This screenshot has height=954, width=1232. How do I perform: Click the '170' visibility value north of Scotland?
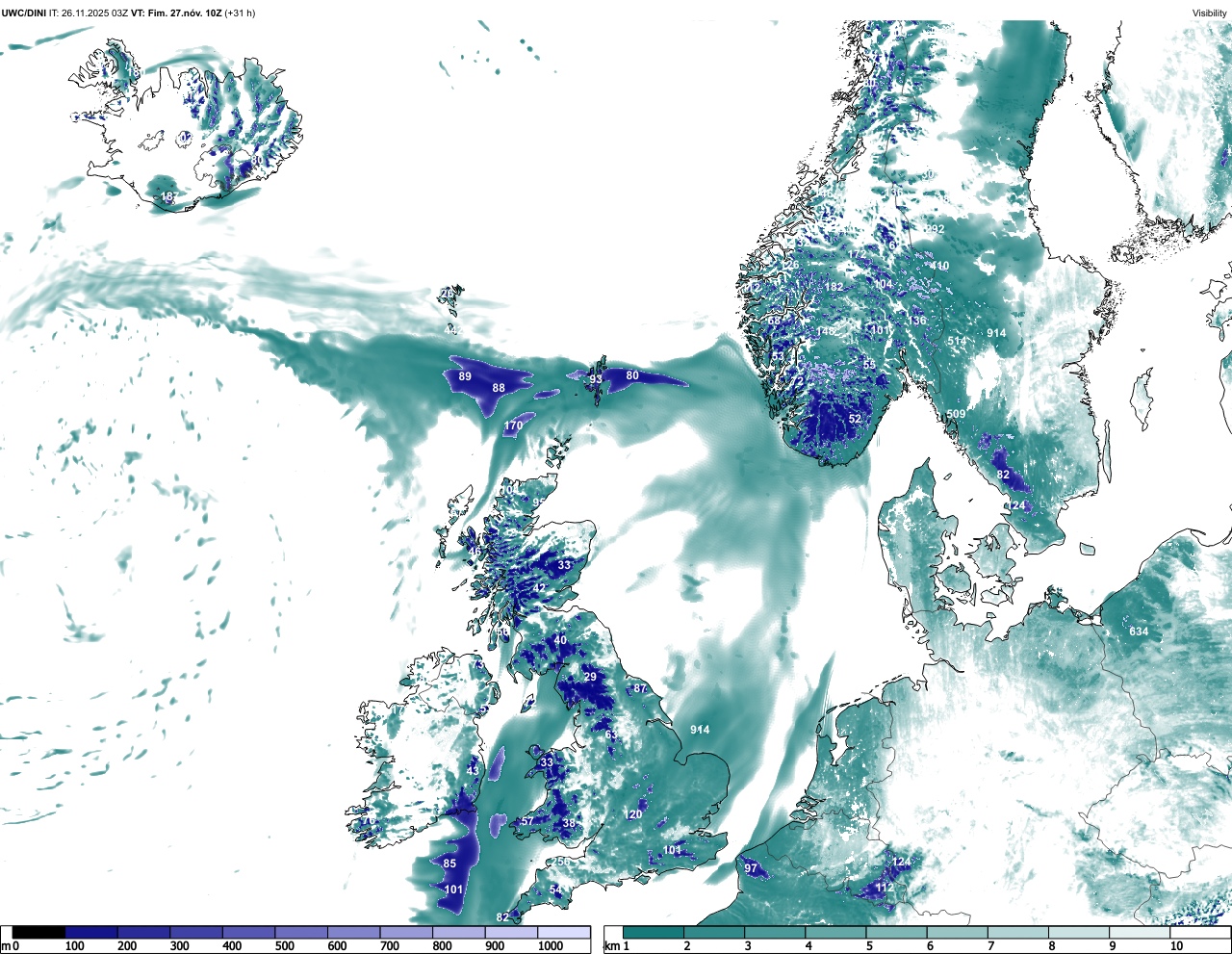[514, 425]
